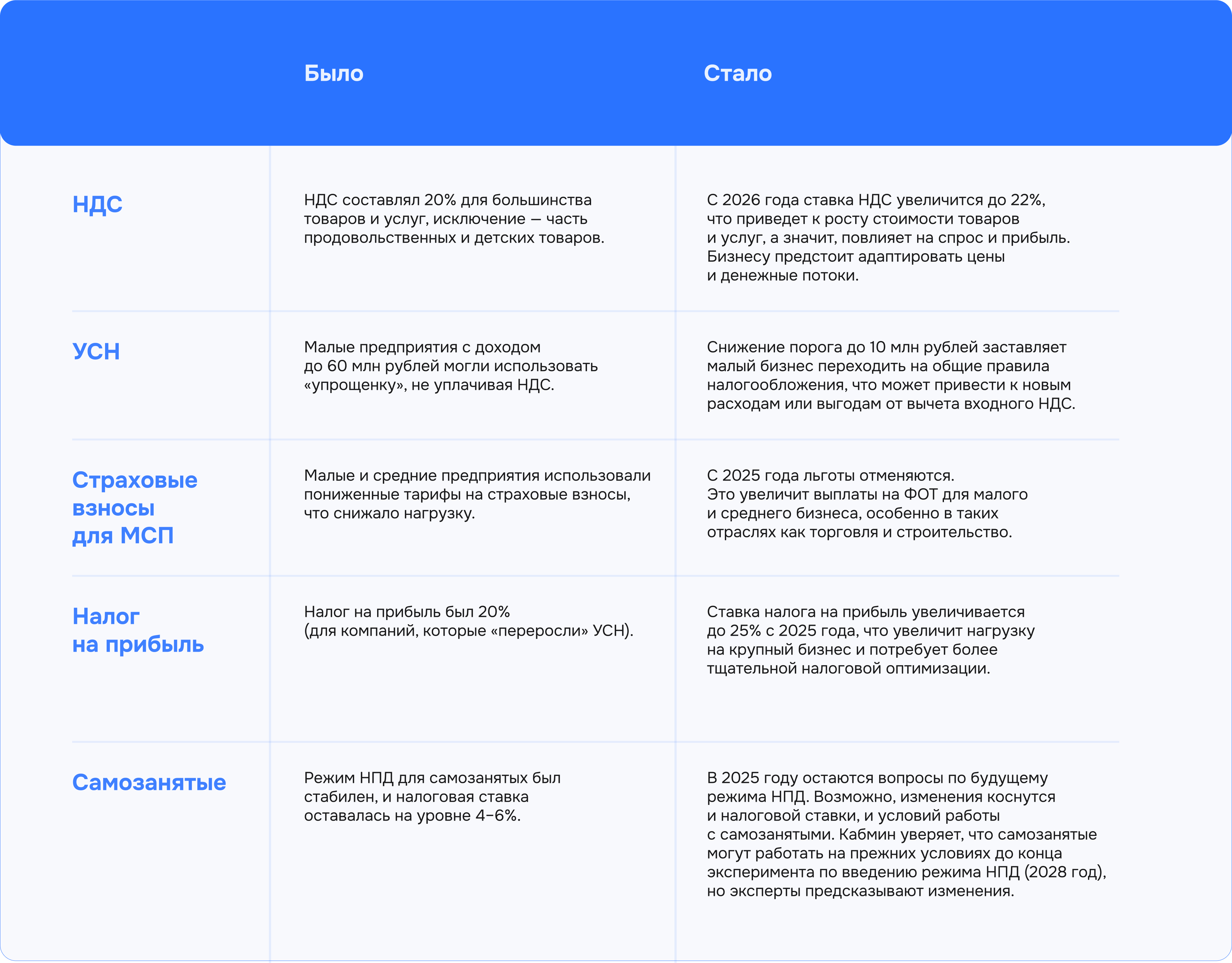Select the «Самозанятые» row label
Screen dimensions: 1232x963
tap(149, 783)
